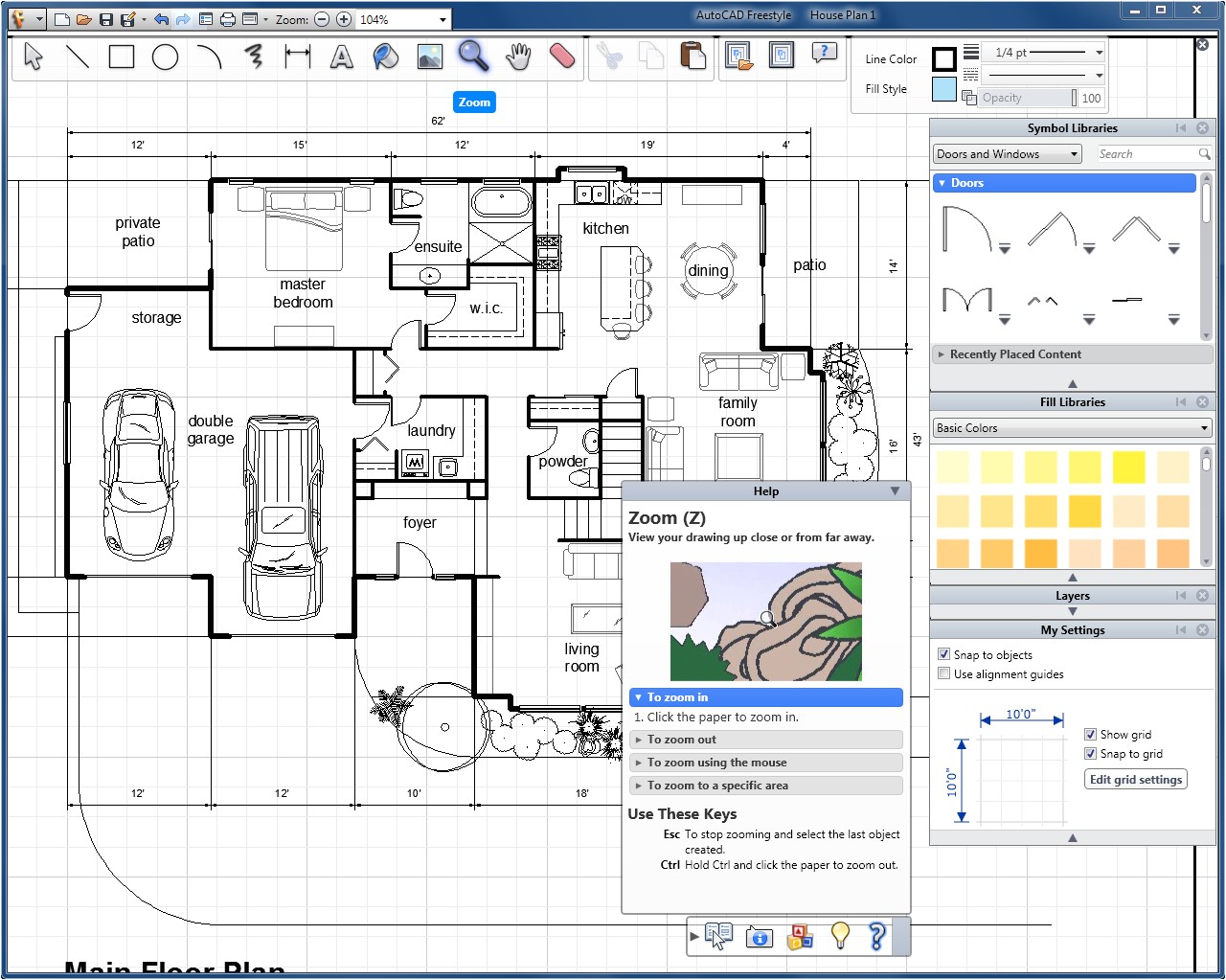Select the Rectangle tool
Image resolution: width=1226 pixels, height=980 pixels.
coord(121,57)
